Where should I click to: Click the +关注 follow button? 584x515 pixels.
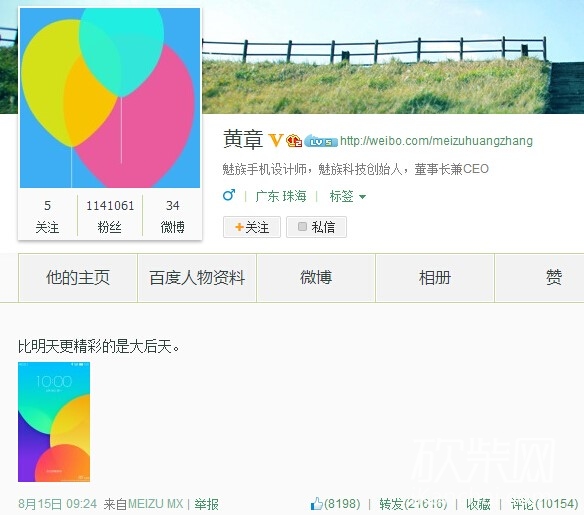click(252, 227)
